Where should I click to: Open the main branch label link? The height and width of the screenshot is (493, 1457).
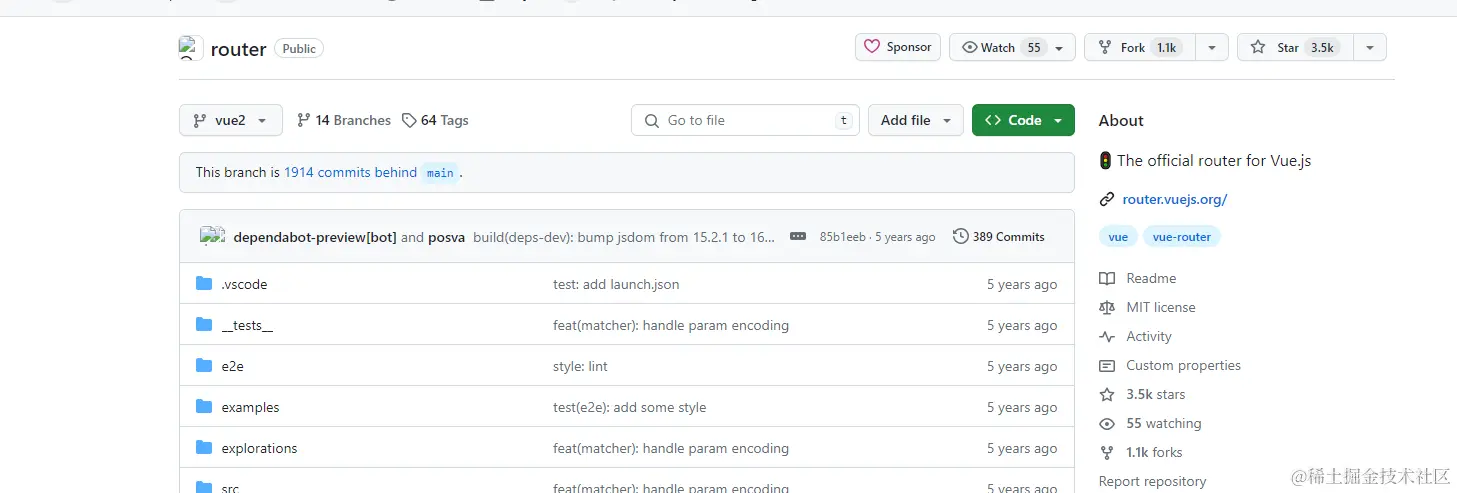(440, 173)
